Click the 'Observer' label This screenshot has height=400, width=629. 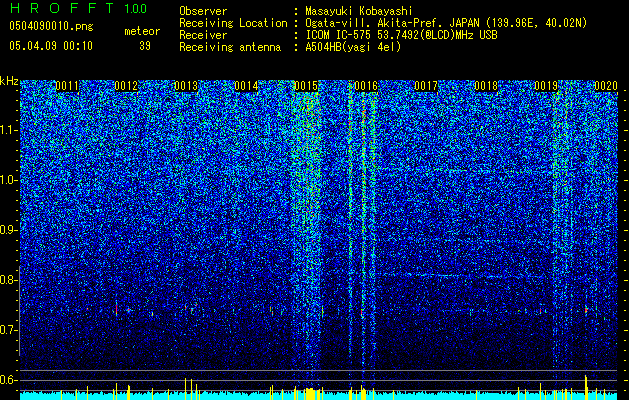coord(203,11)
